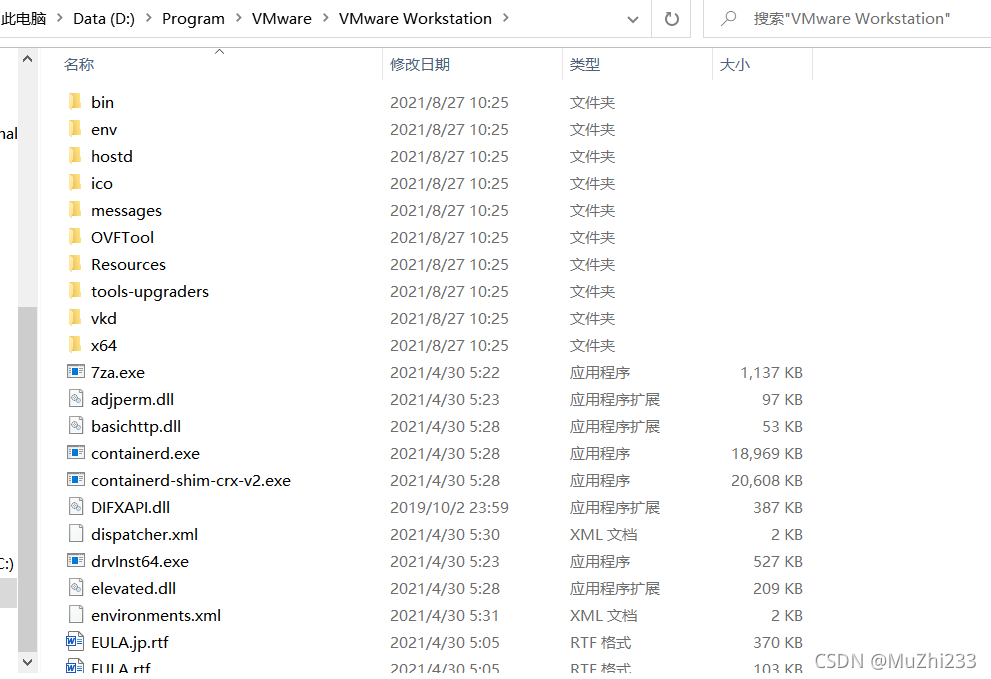991x679 pixels.
Task: Select the containerd.exe application icon
Action: [76, 453]
